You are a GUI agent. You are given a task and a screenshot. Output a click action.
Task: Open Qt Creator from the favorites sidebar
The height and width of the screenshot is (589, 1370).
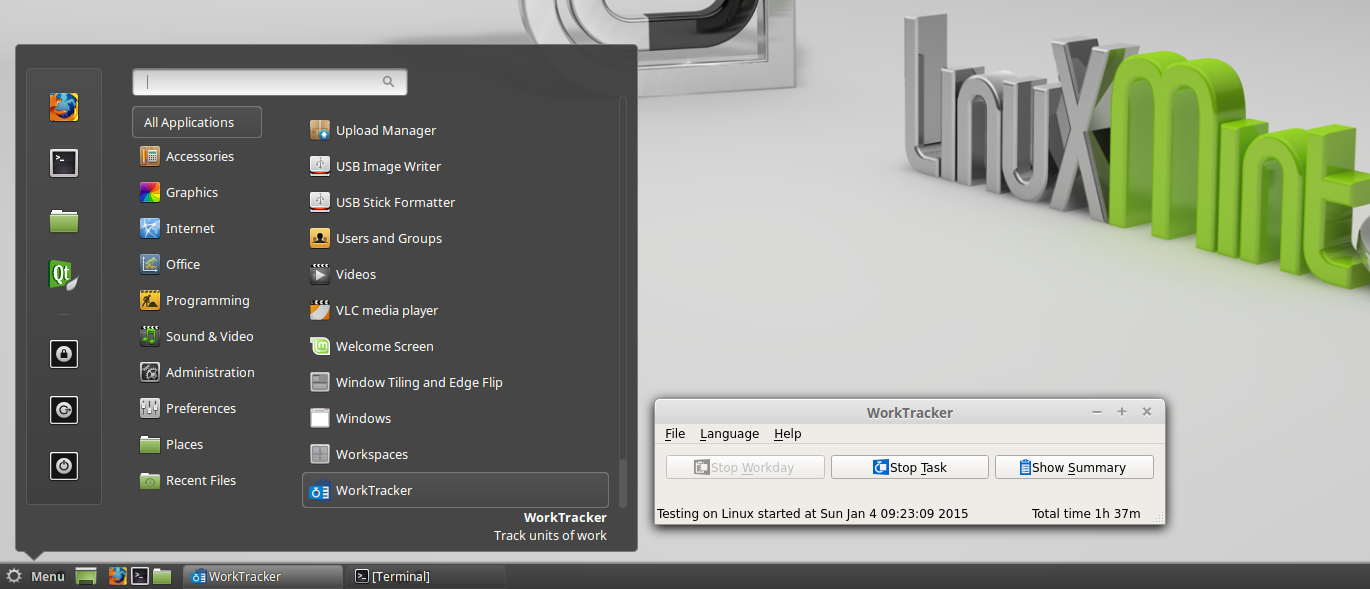64,275
